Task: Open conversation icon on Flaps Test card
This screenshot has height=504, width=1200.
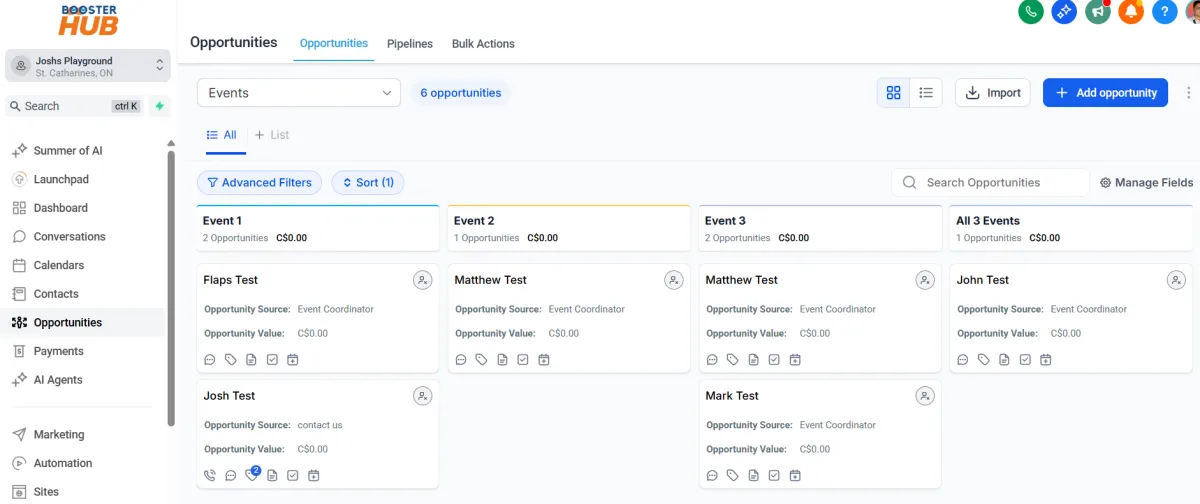Action: 210,360
